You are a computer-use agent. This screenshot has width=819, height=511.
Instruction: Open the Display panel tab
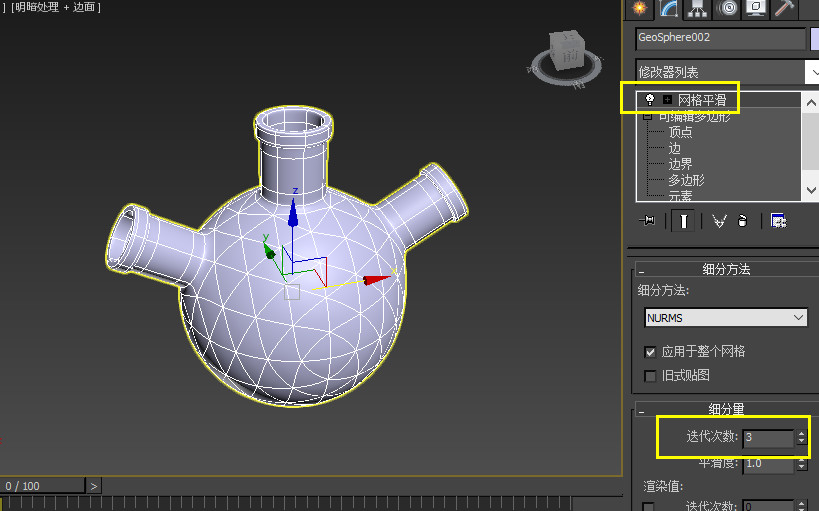(756, 8)
